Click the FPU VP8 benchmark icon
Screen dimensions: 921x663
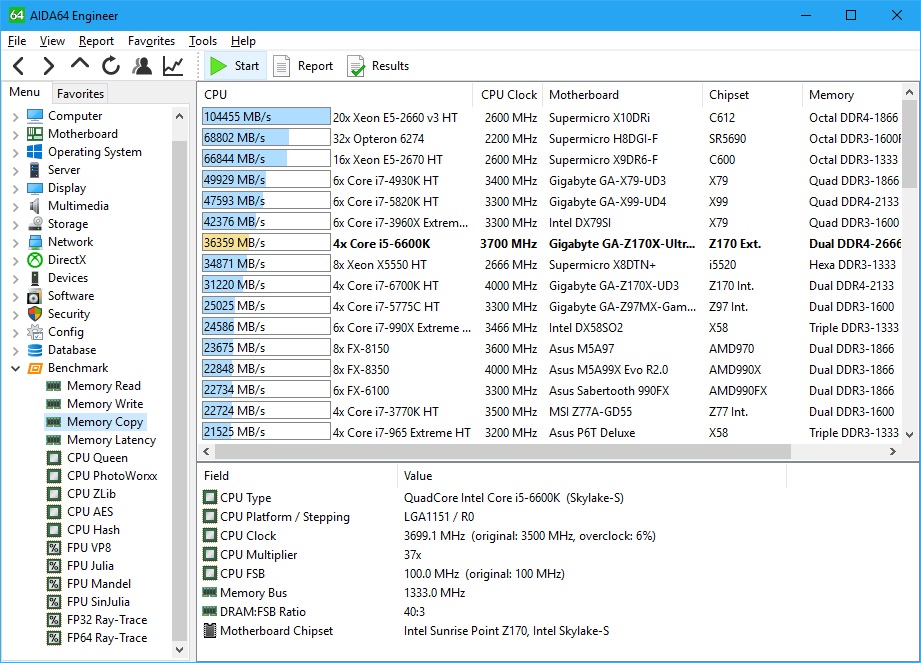[54, 548]
